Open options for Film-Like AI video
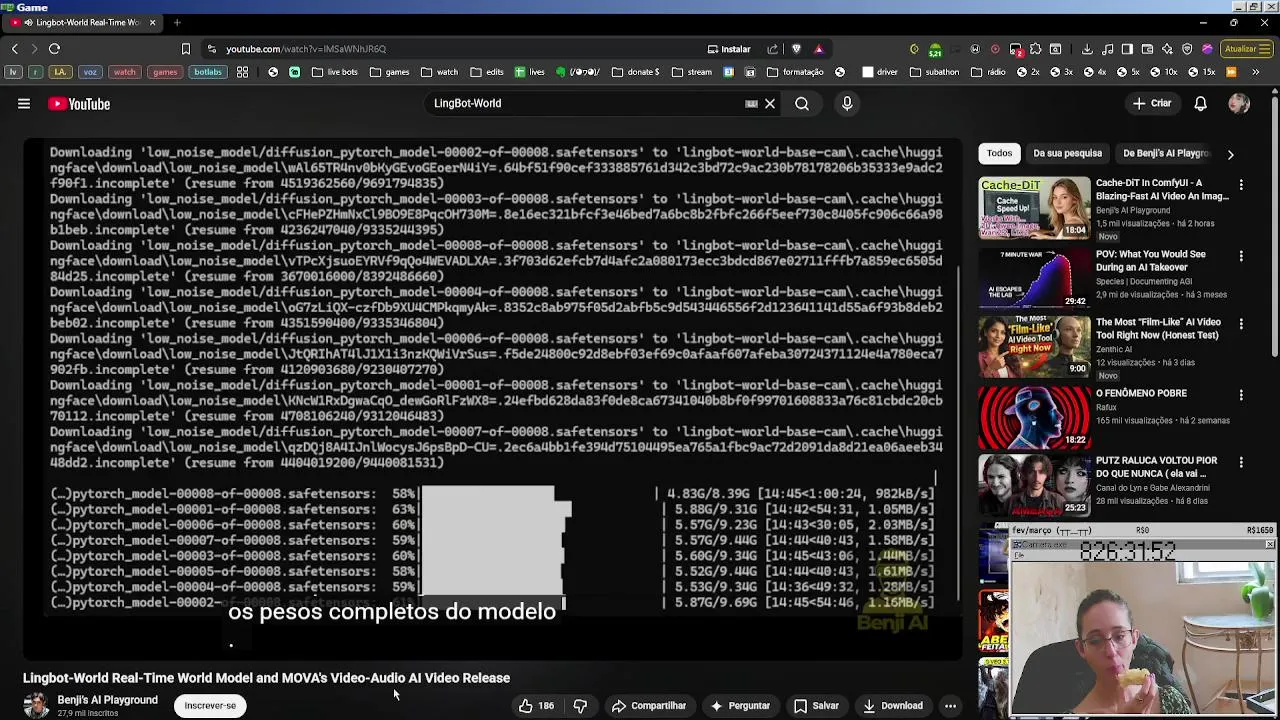Image resolution: width=1280 pixels, height=720 pixels. (x=1241, y=324)
